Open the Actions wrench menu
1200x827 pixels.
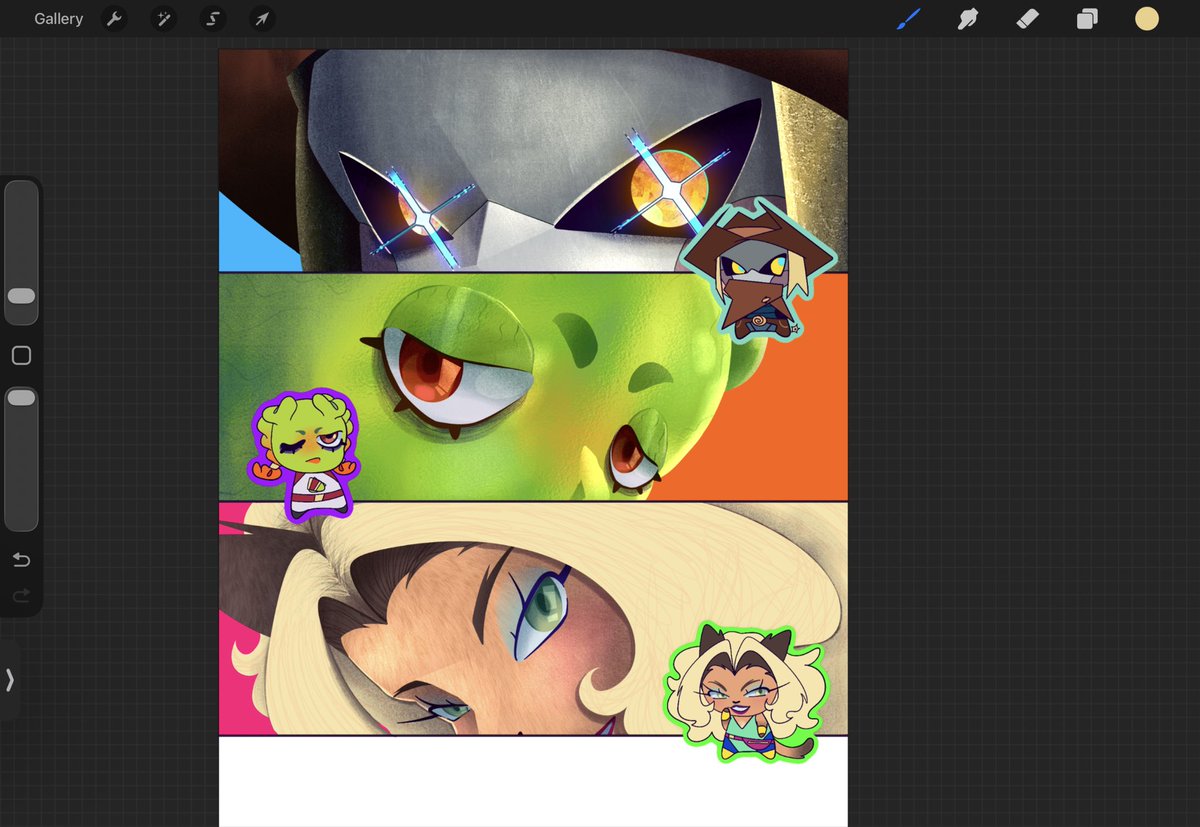pyautogui.click(x=115, y=19)
